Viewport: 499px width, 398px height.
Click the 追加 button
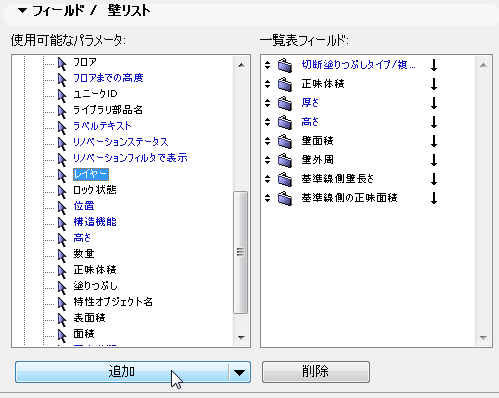tap(122, 372)
